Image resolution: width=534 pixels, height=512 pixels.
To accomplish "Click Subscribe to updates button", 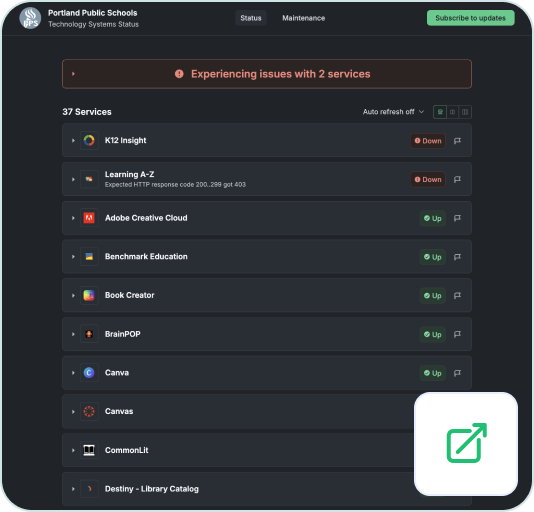I will (x=470, y=18).
